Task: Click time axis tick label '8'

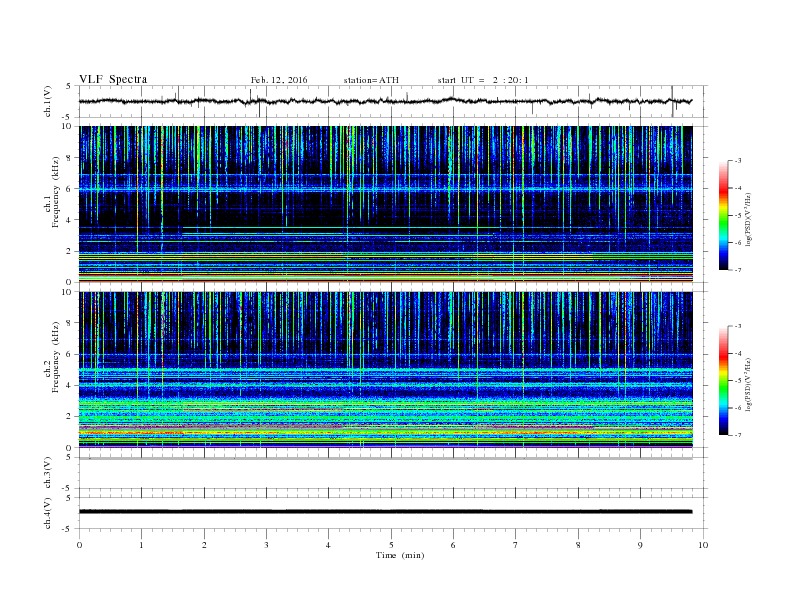Action: [578, 545]
